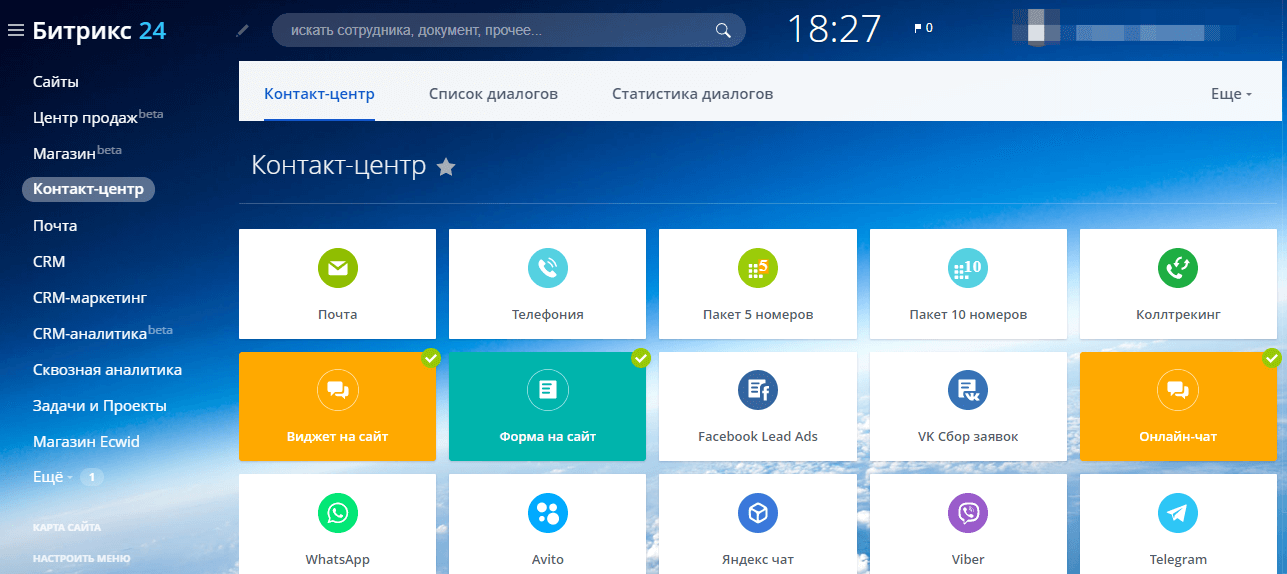Expand Ещё in the left sidebar
The image size is (1287, 574).
click(x=52, y=477)
